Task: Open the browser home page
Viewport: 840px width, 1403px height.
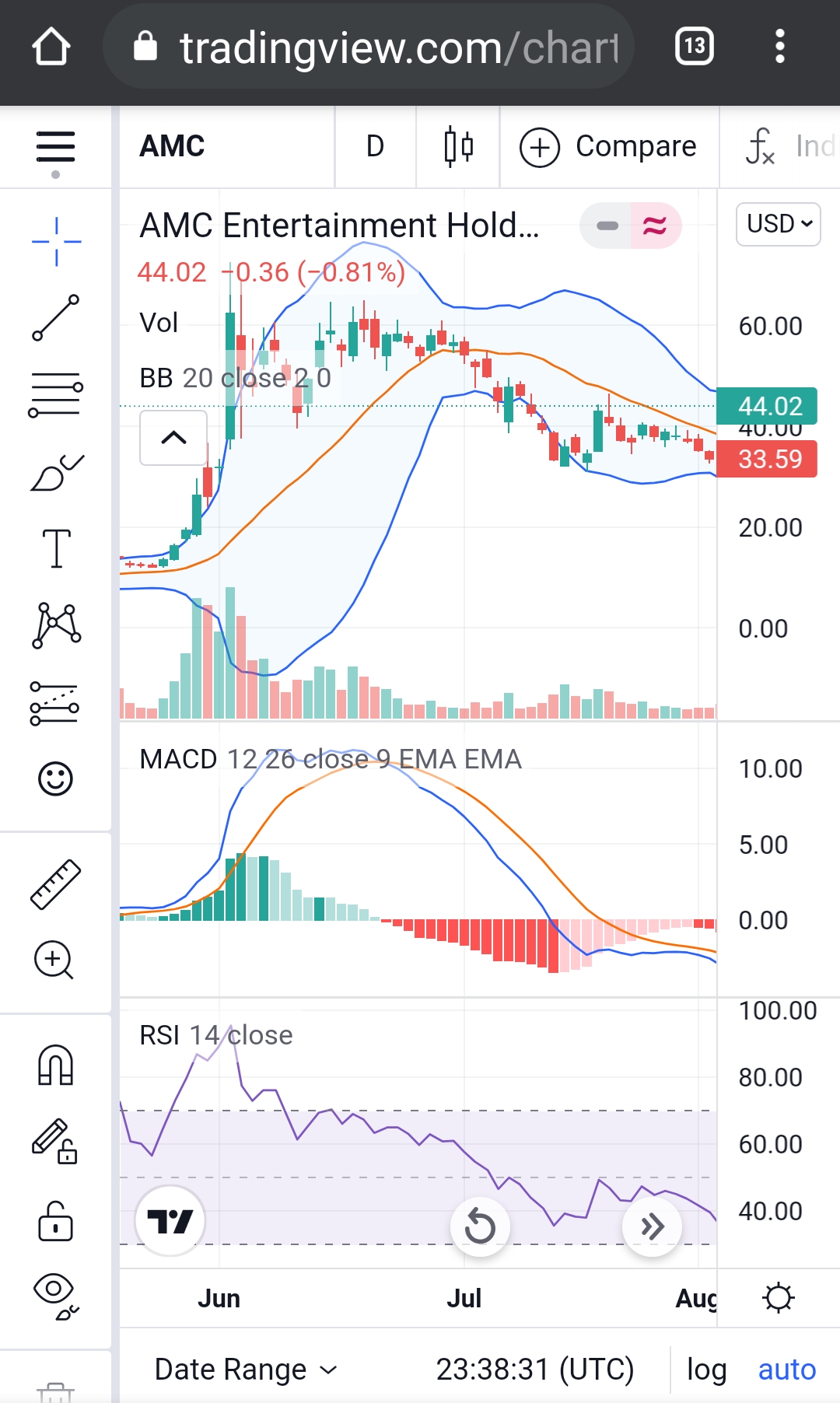Action: click(51, 47)
